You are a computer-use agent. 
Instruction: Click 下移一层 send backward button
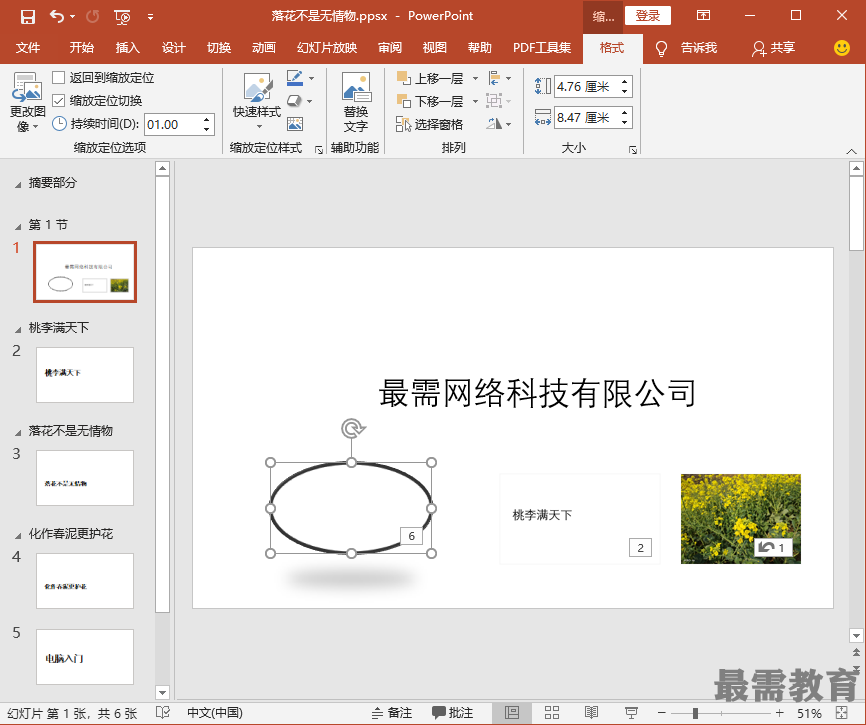pyautogui.click(x=431, y=102)
